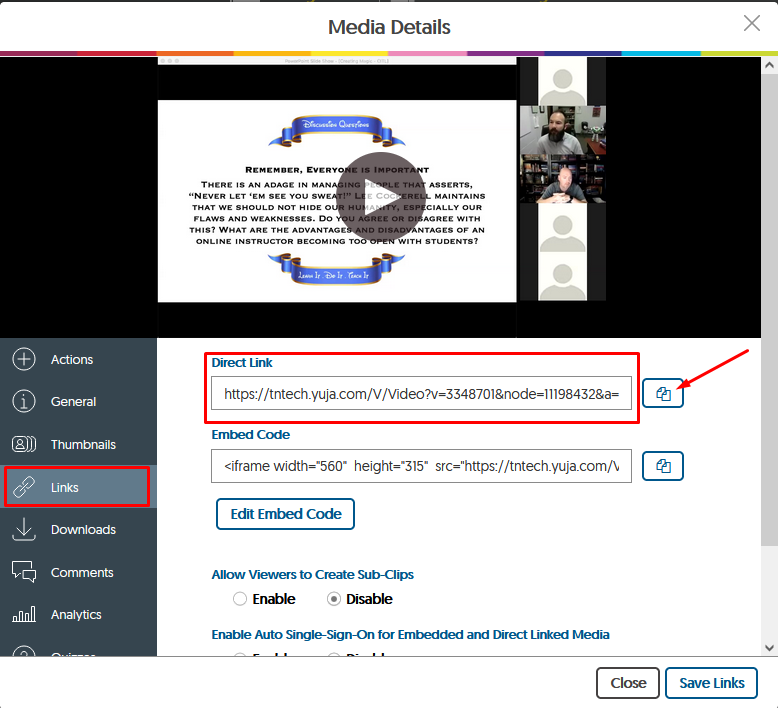This screenshot has width=778, height=708.
Task: Click the Downloads arrow icon in sidebar
Action: 24,530
